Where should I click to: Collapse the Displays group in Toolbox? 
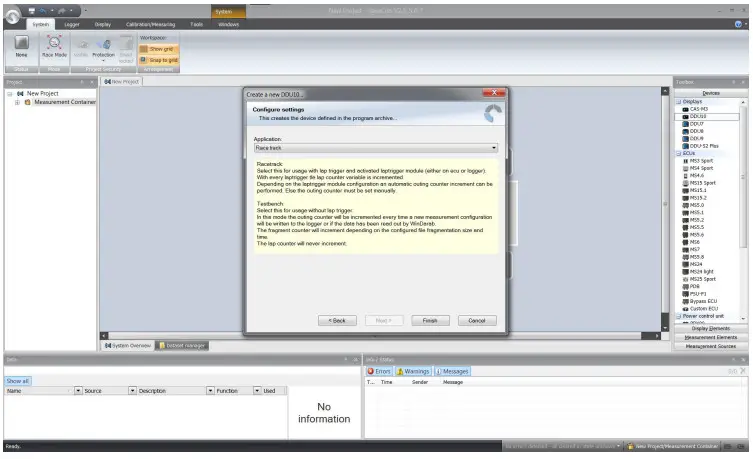point(679,102)
